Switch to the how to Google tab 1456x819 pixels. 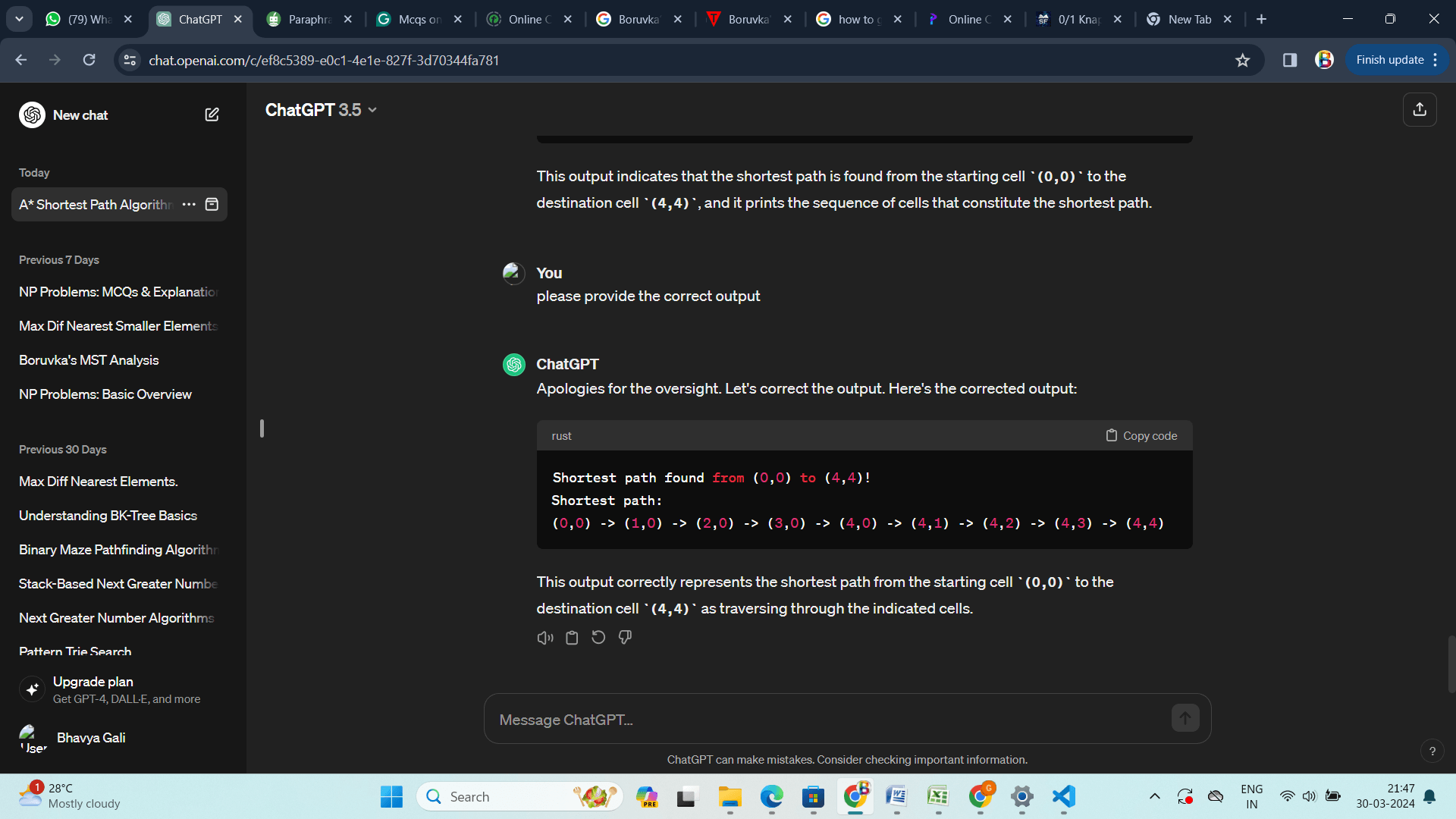coord(859,19)
